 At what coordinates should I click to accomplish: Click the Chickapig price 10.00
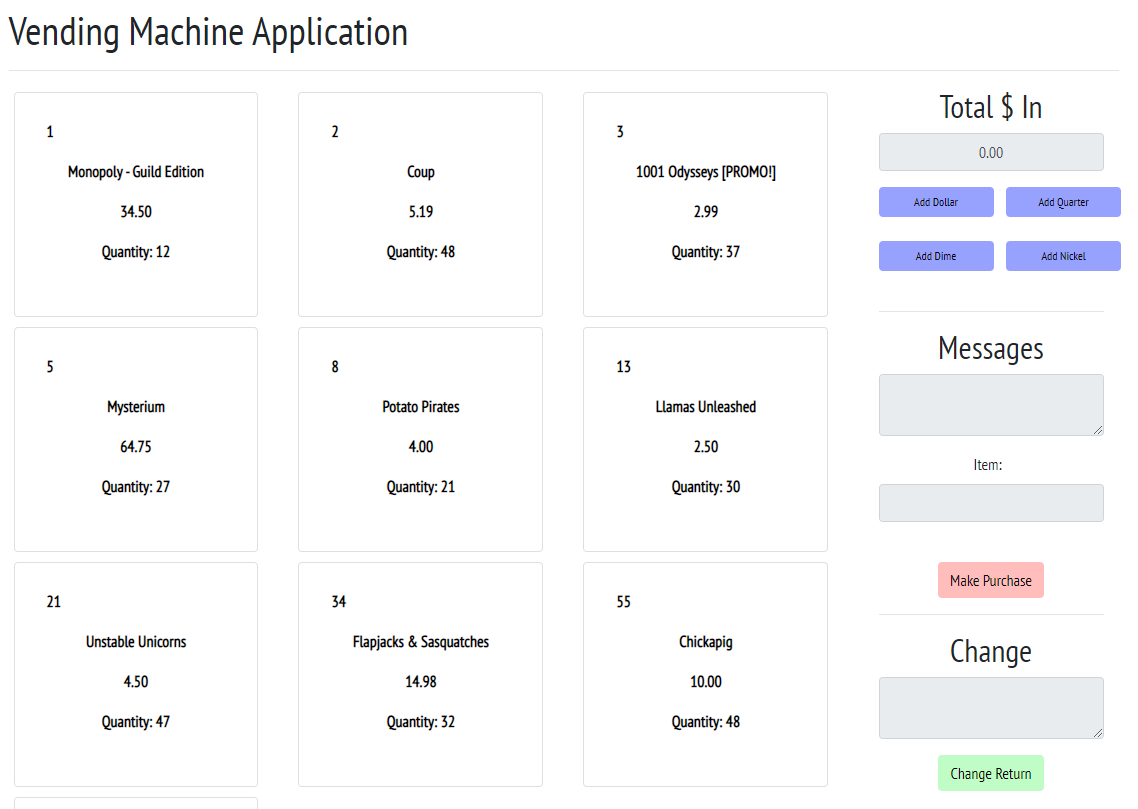click(705, 682)
